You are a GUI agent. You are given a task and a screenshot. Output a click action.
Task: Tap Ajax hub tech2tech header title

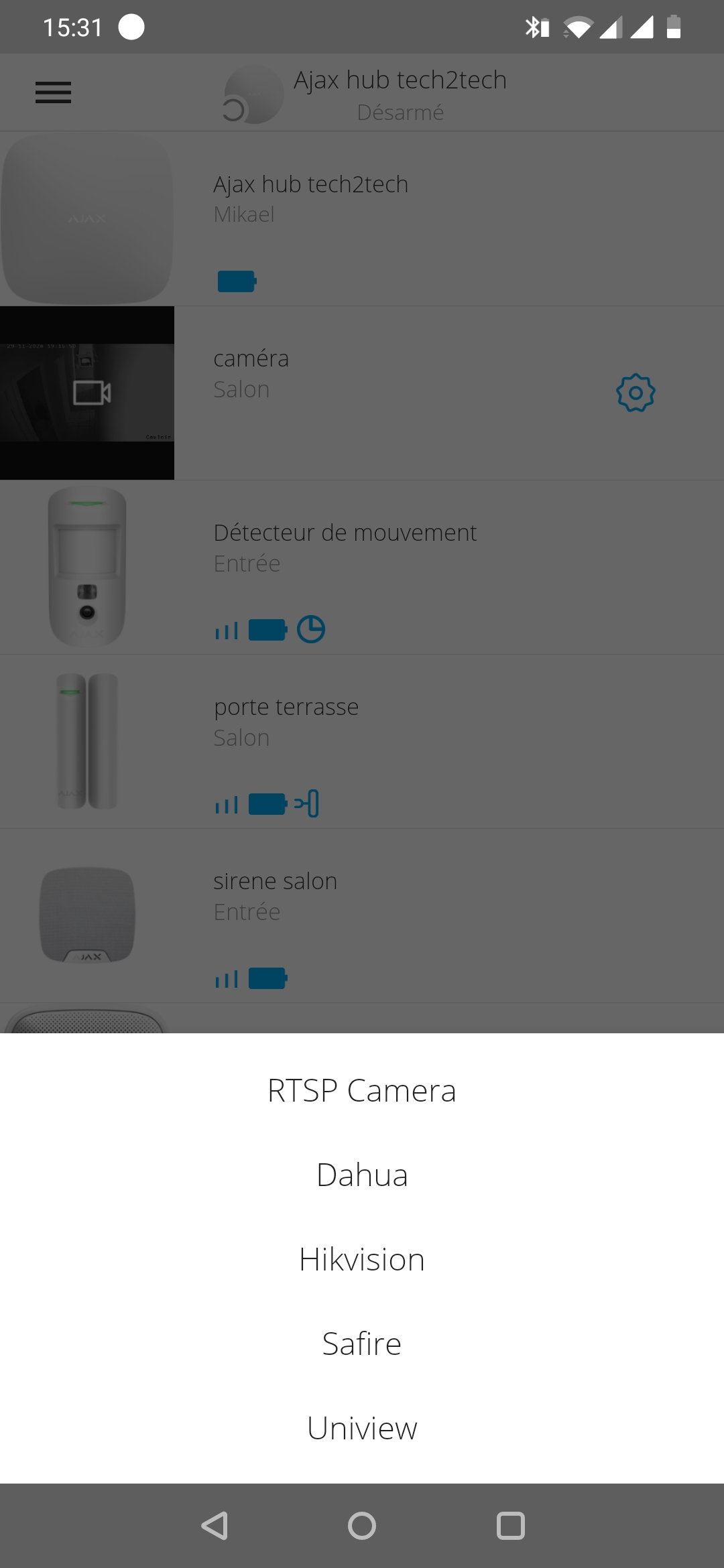(400, 80)
